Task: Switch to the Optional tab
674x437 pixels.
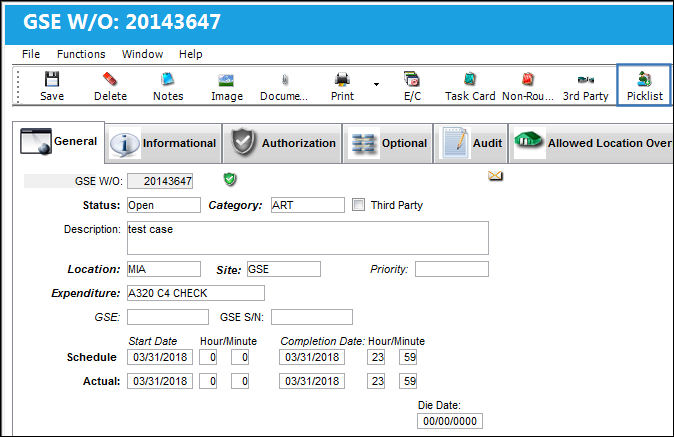Action: (388, 143)
